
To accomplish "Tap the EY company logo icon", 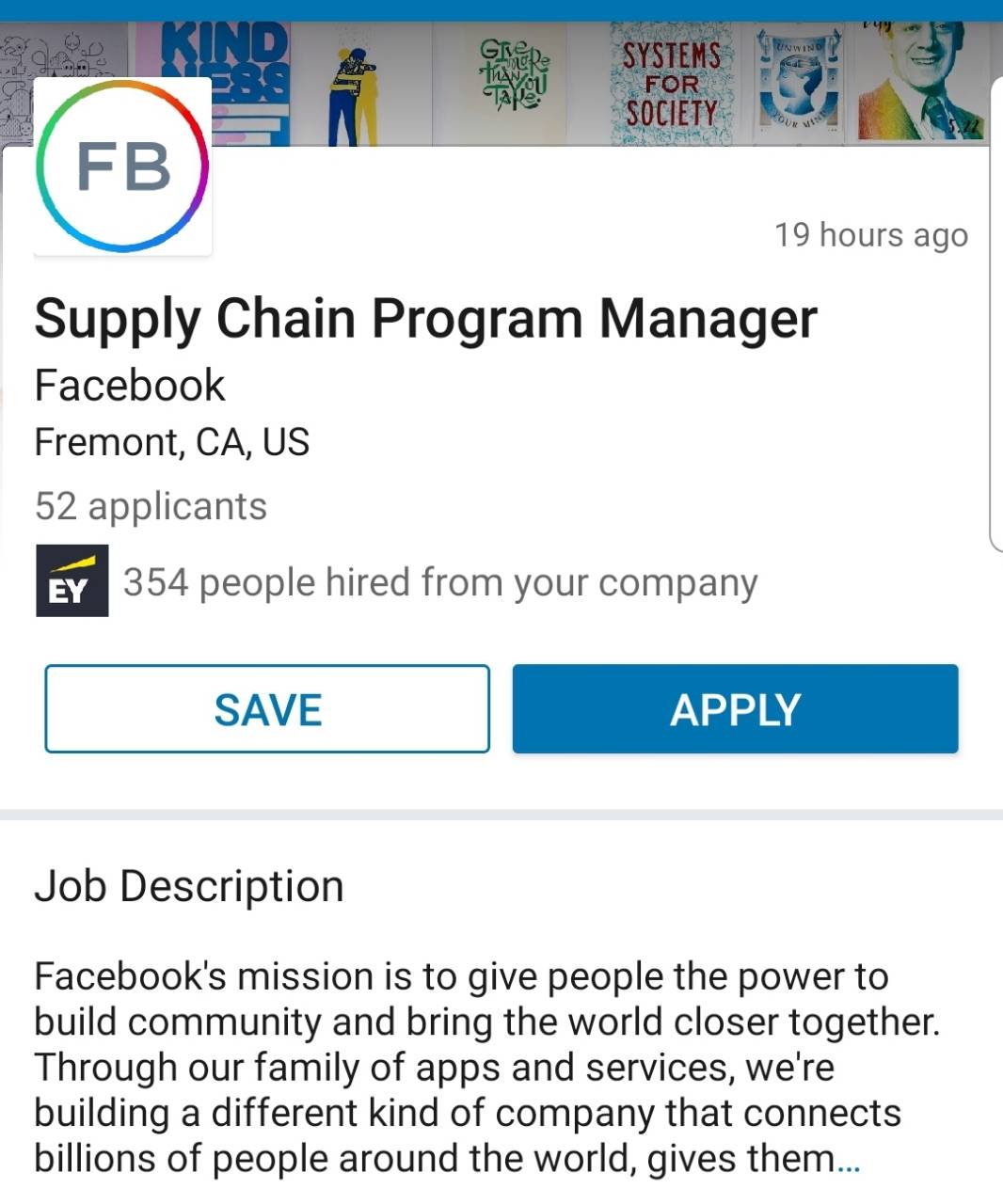I will click(72, 581).
